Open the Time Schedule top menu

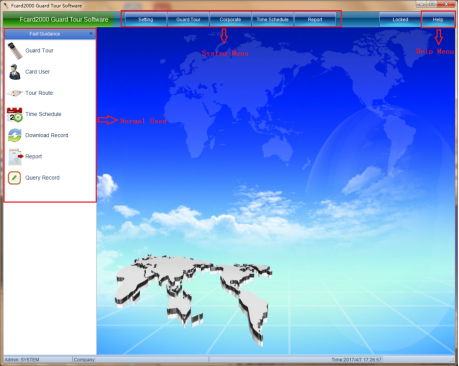273,19
